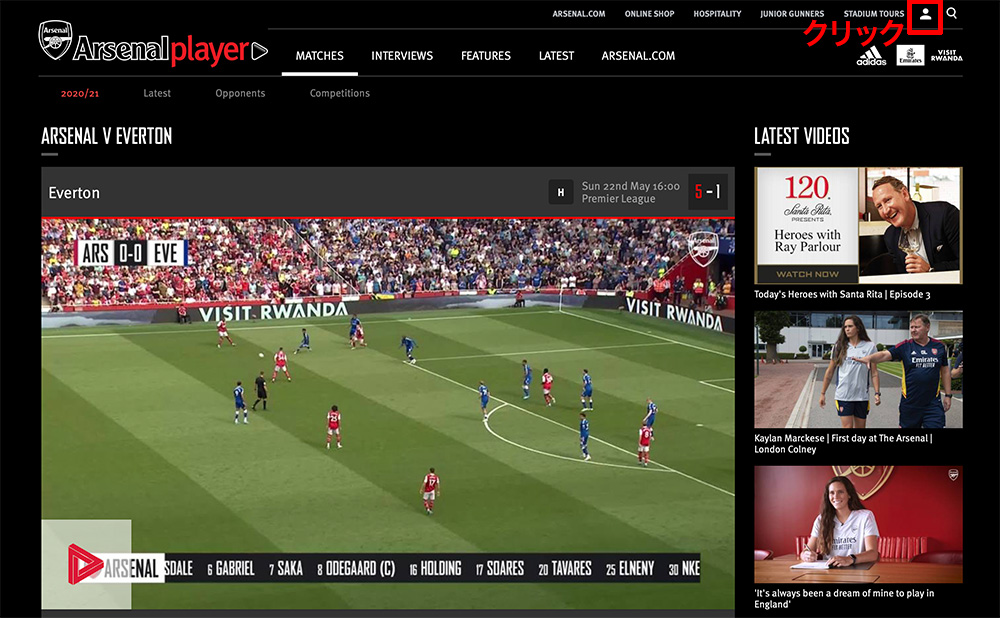This screenshot has width=1000, height=618.
Task: Go to the Latest main navigation tab
Action: 556,56
